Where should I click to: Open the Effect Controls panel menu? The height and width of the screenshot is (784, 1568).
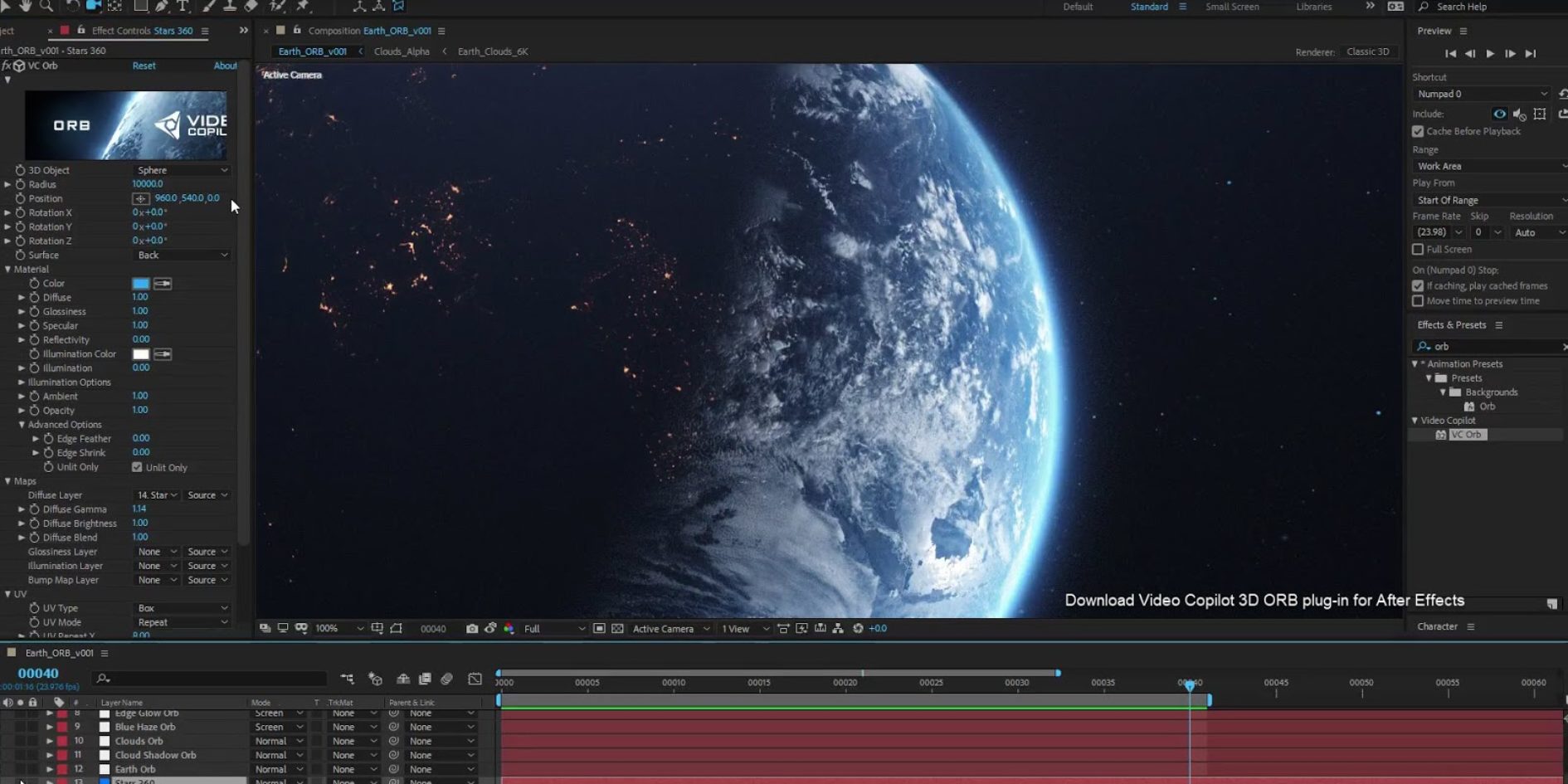tap(204, 31)
